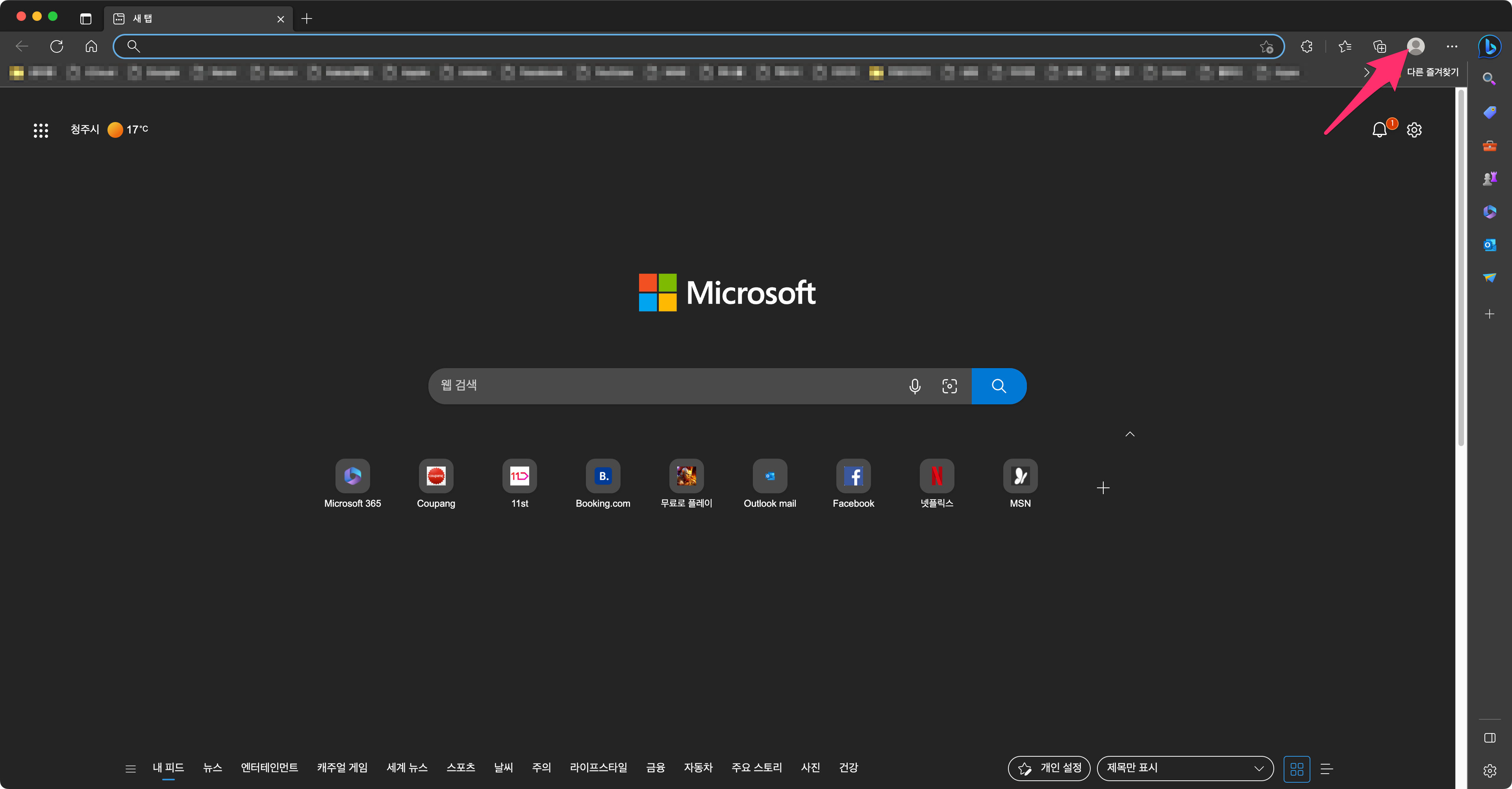Switch feed to grid view layout
The image size is (1512, 789).
coord(1297,769)
